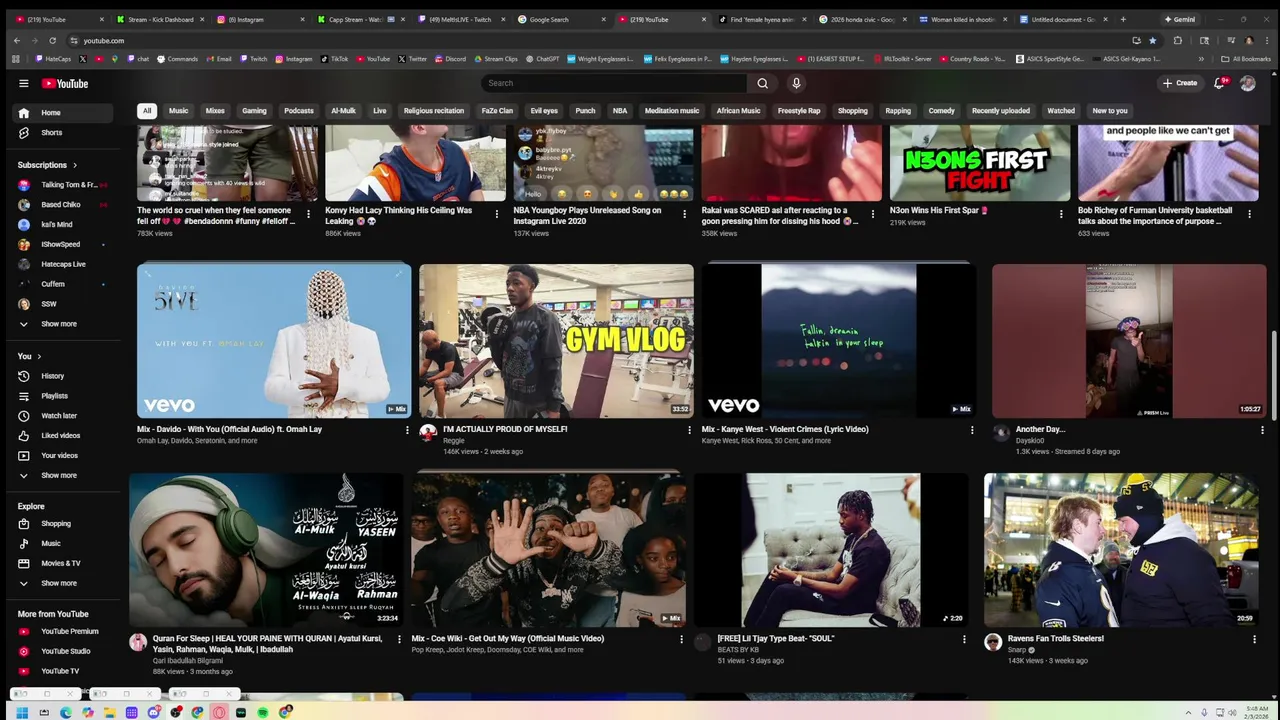The height and width of the screenshot is (720, 1280).
Task: Switch to the Untitled document browser tab
Action: 1062,19
